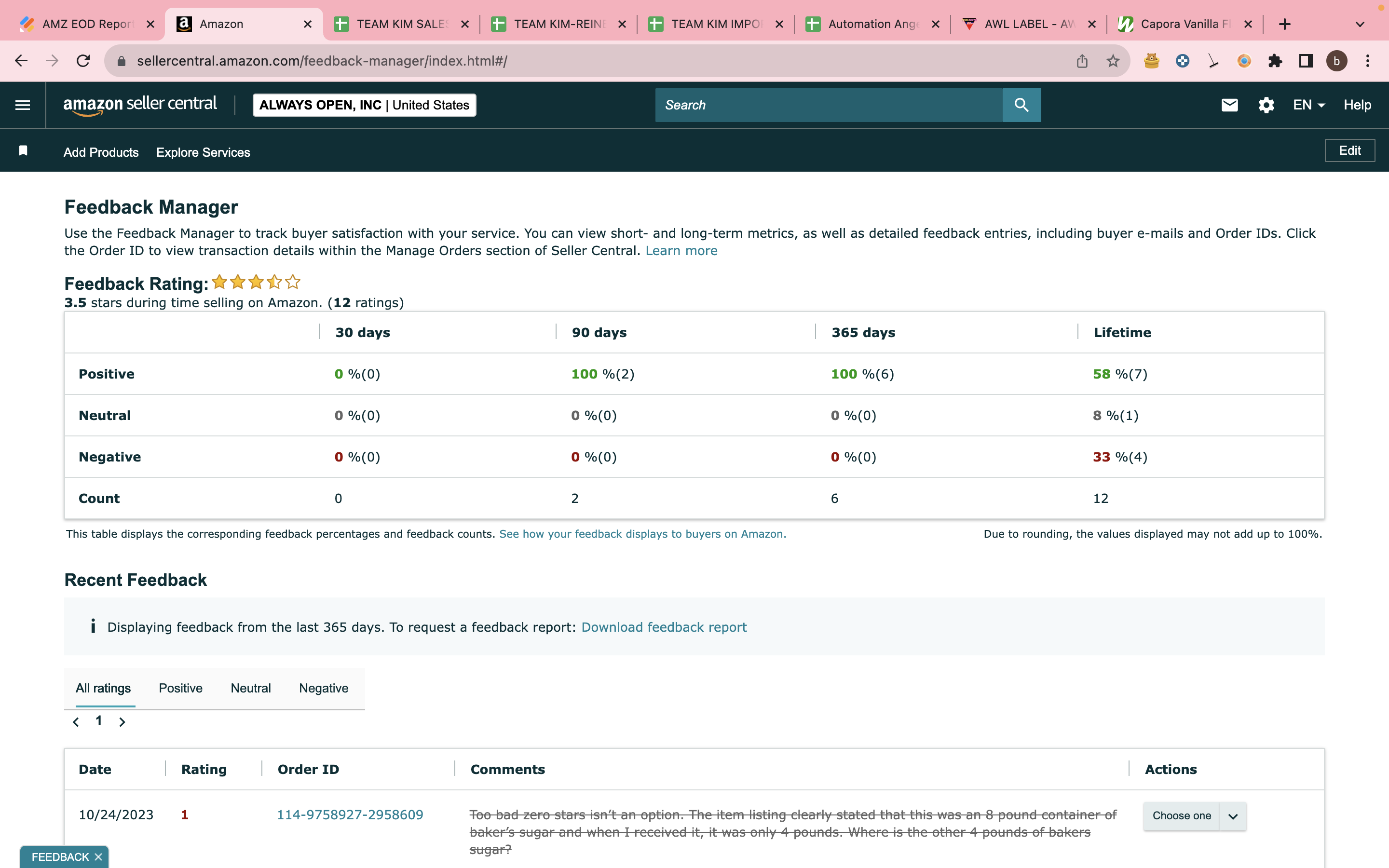Click See how your feedback displays link
Viewport: 1389px width, 868px height.
point(643,534)
